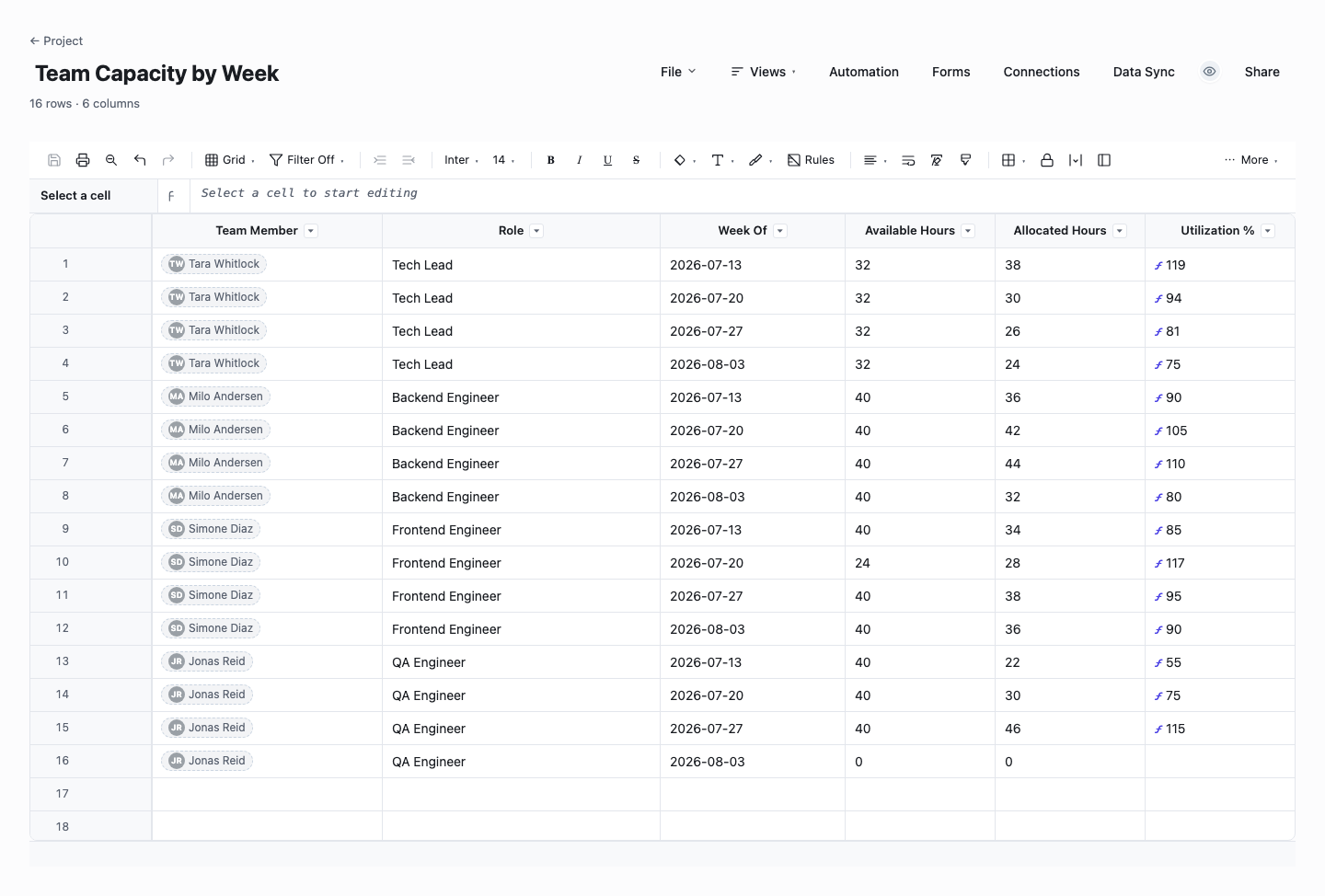Click the Milo Andersen chip in row 6

pos(216,430)
